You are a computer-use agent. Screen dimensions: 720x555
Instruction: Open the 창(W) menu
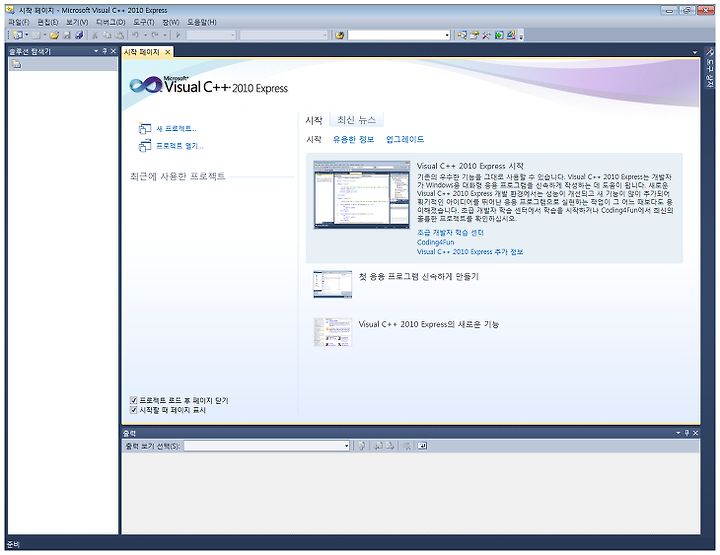[x=170, y=22]
